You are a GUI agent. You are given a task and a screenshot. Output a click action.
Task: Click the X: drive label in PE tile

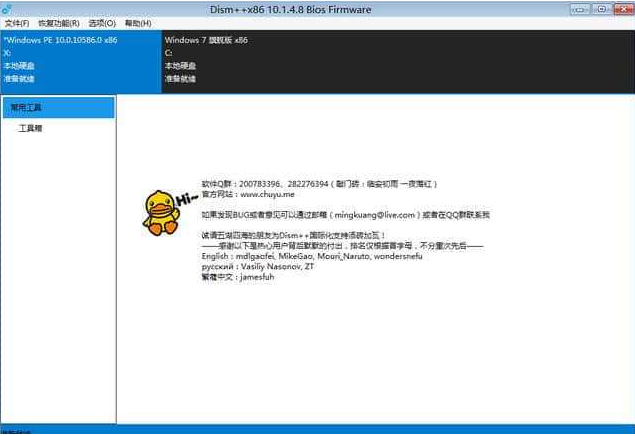click(8, 53)
